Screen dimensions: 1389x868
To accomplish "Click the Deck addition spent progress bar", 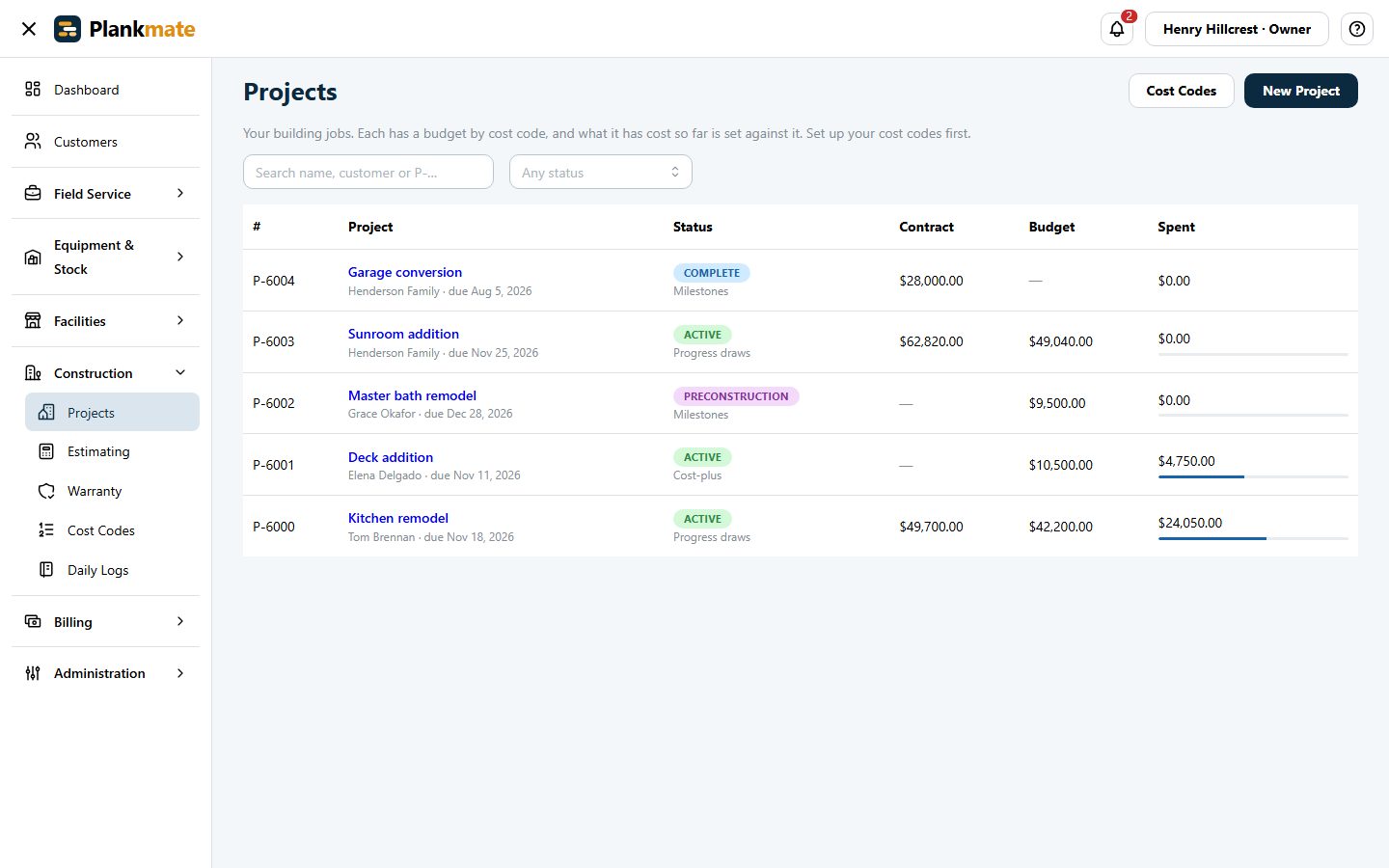I will click(1253, 476).
